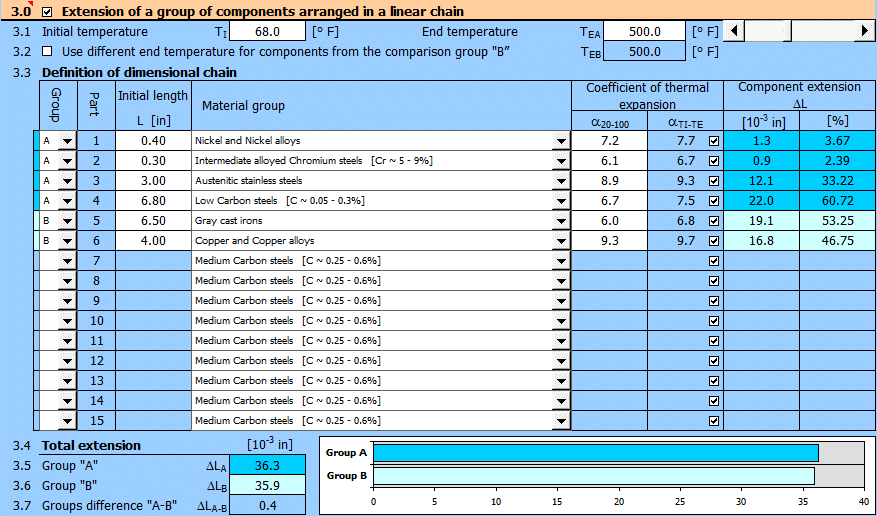Toggle the αTI-TE checkbox for part 2
The image size is (877, 516).
[x=714, y=161]
